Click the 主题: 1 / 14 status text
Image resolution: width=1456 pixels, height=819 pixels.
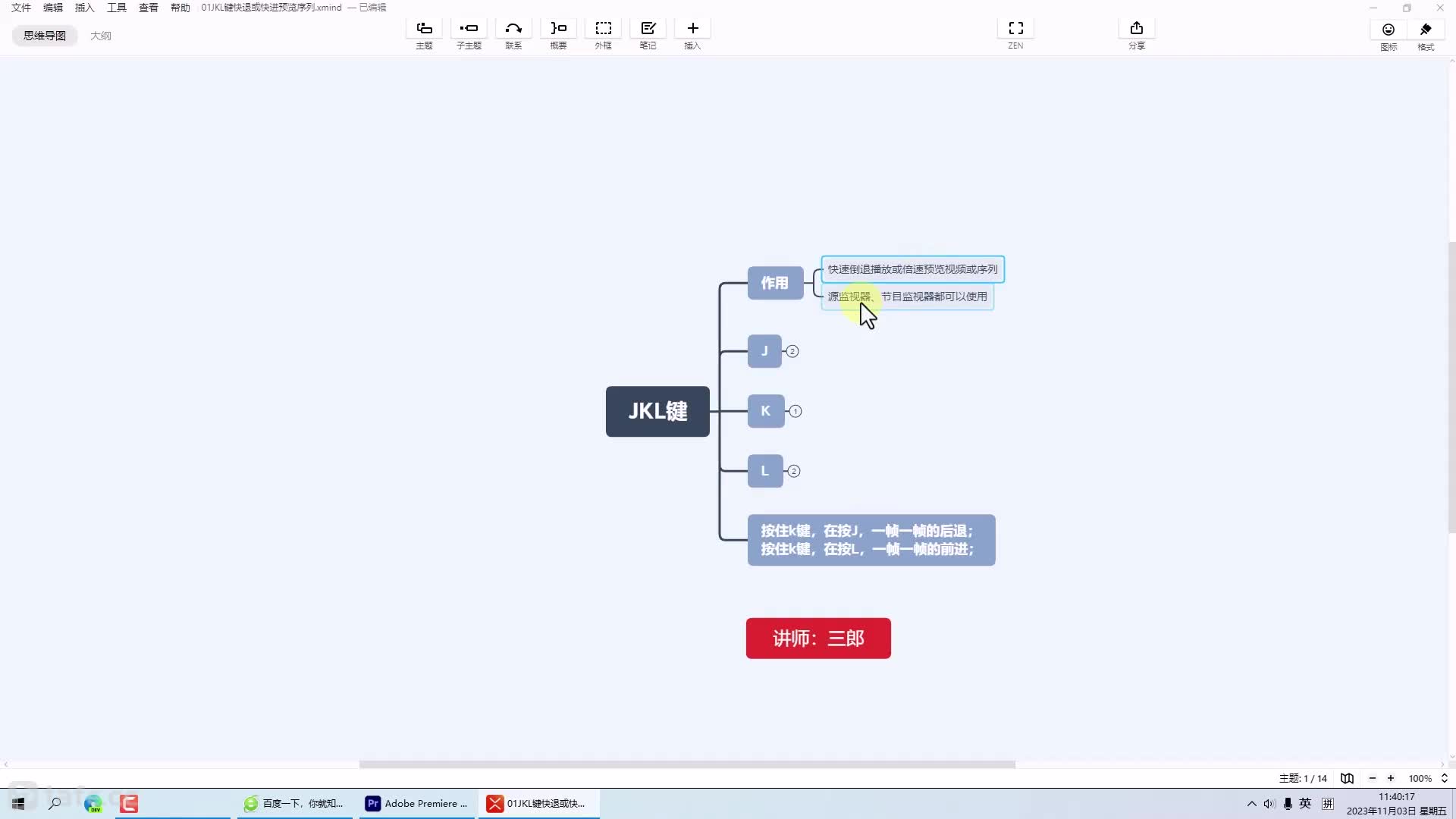click(1303, 778)
